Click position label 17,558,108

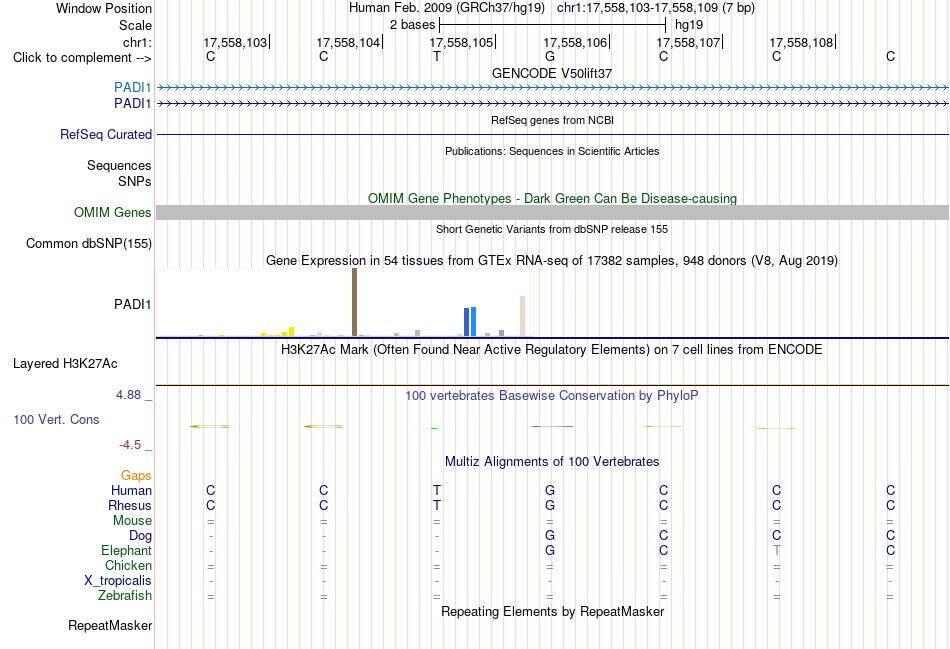point(801,42)
